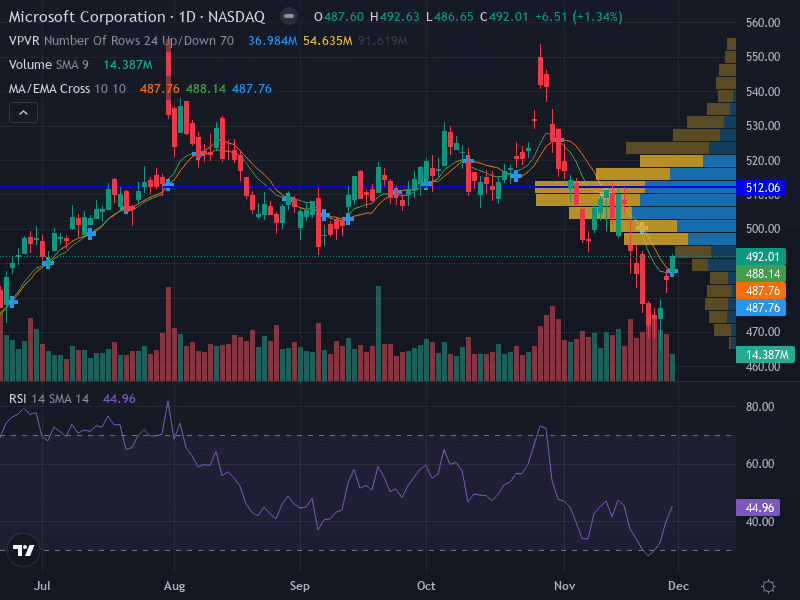Click the green 488.14 price axis label
Viewport: 800px width, 600px height.
(x=762, y=274)
